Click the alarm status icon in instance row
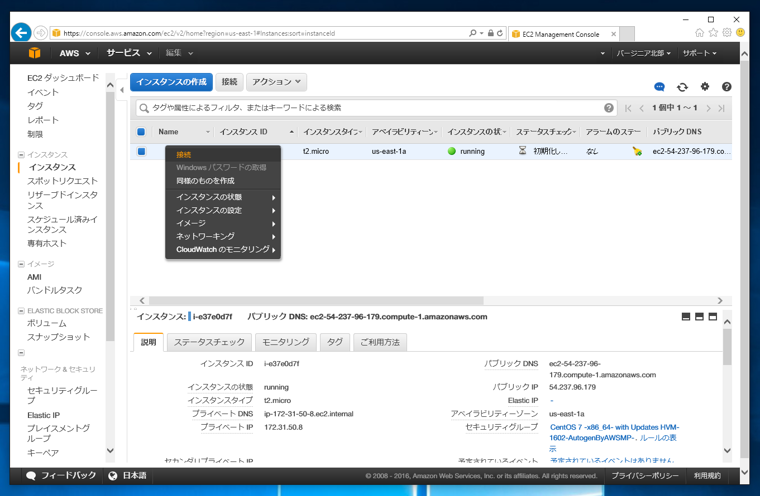Screen dimensions: 760x496 coord(637,151)
